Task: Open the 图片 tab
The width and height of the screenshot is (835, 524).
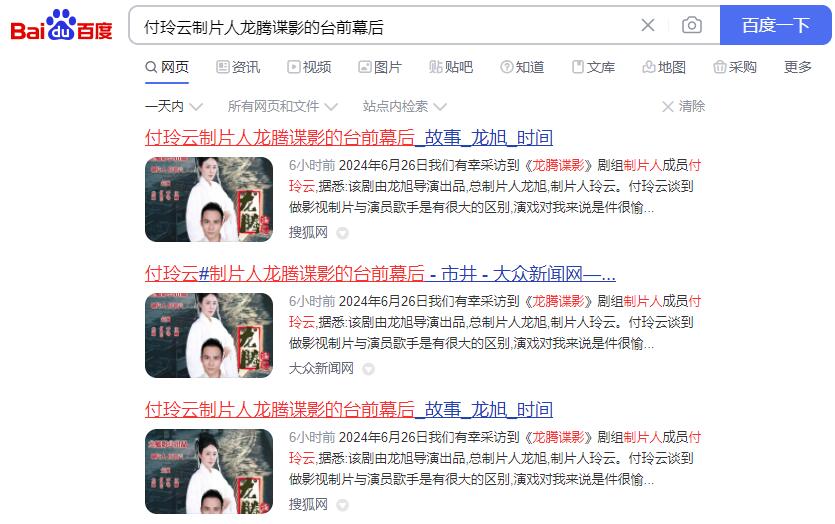Action: (x=380, y=67)
